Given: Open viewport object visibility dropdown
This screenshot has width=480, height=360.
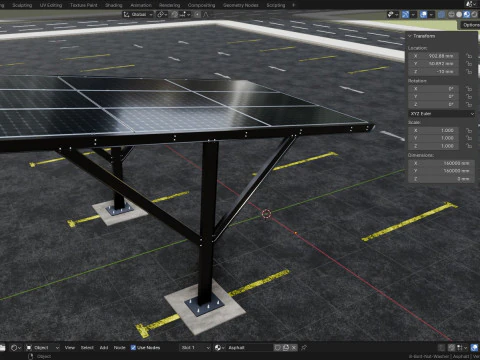Looking at the screenshot, I should tap(393, 14).
